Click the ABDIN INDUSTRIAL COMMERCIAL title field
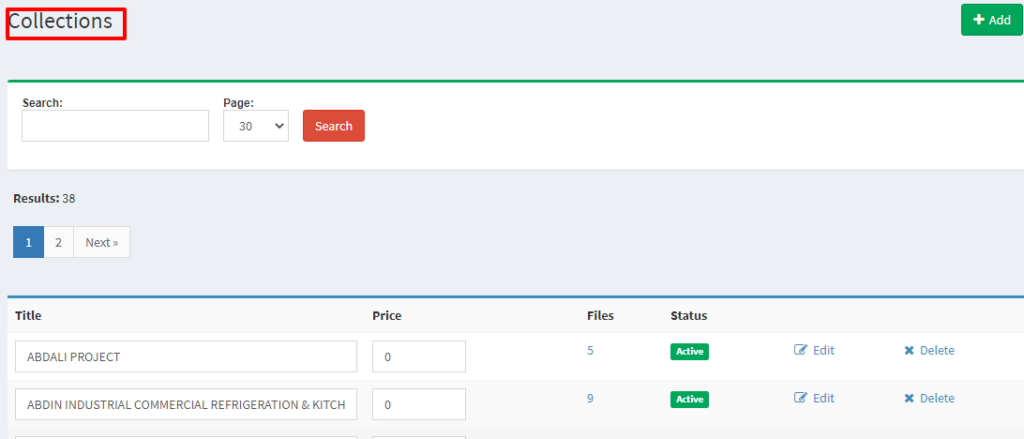Screen dimensions: 1024x439 (x=186, y=404)
